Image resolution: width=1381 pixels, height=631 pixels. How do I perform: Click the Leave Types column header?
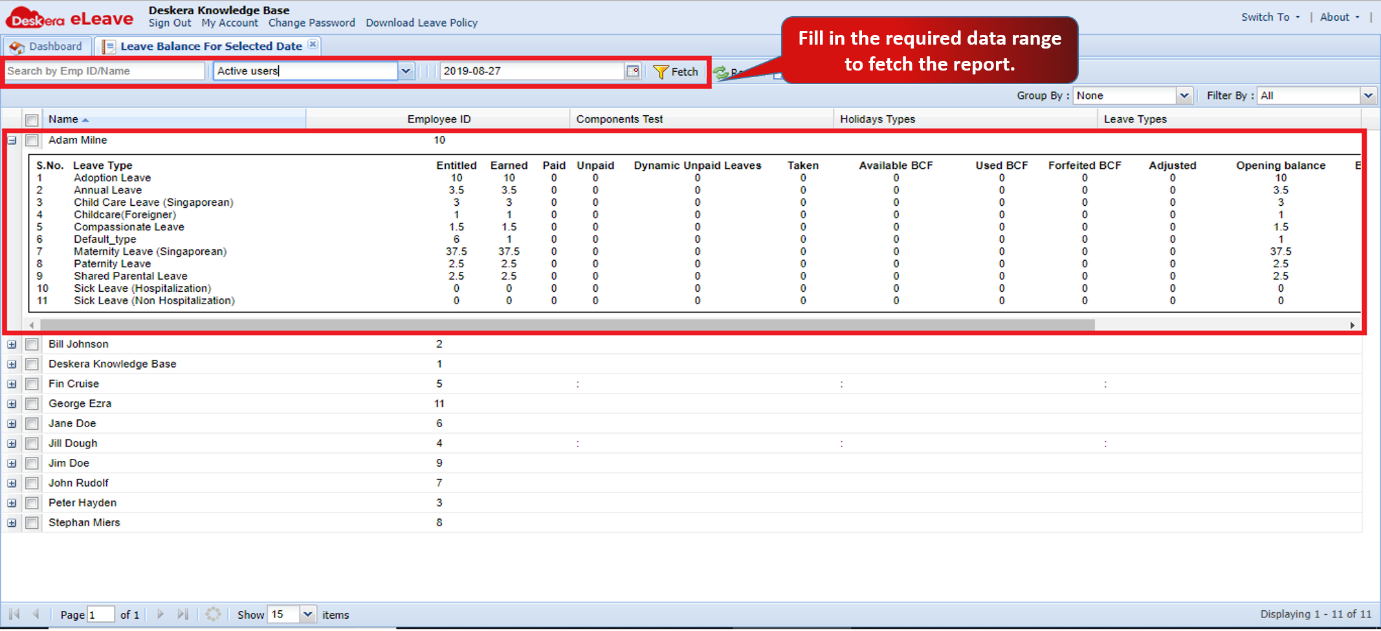click(x=1230, y=120)
